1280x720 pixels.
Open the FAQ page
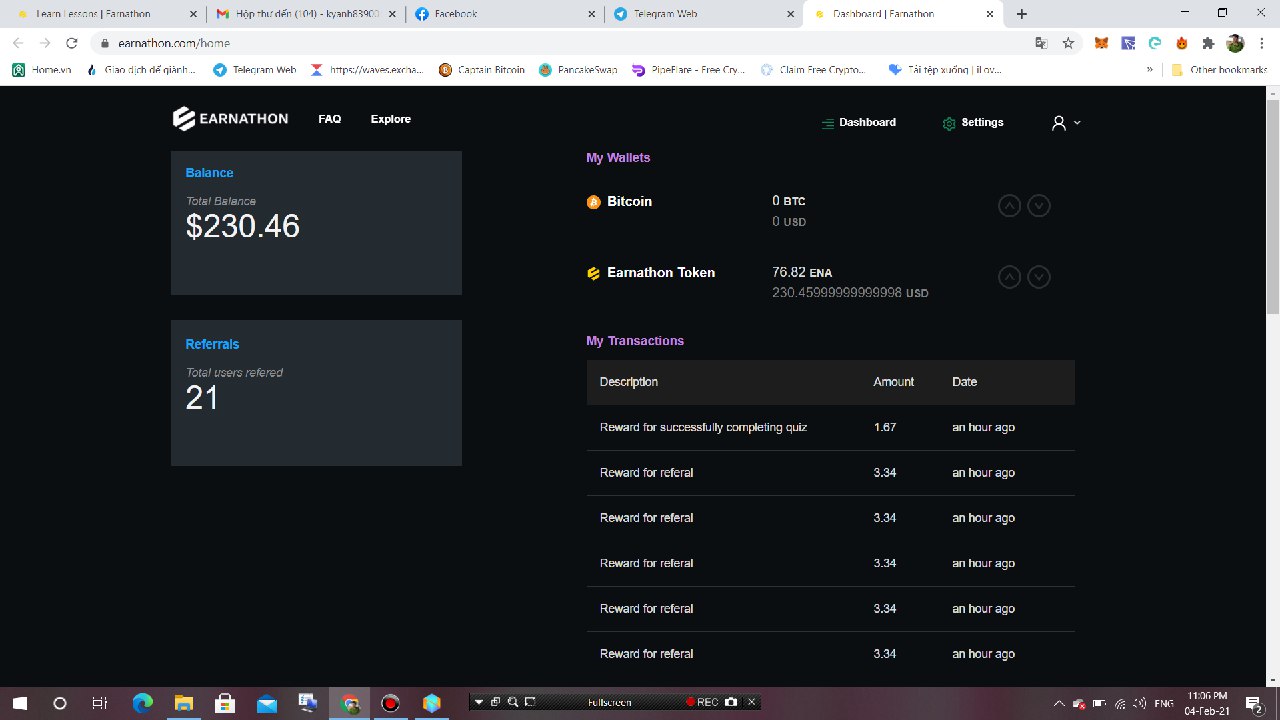(330, 119)
